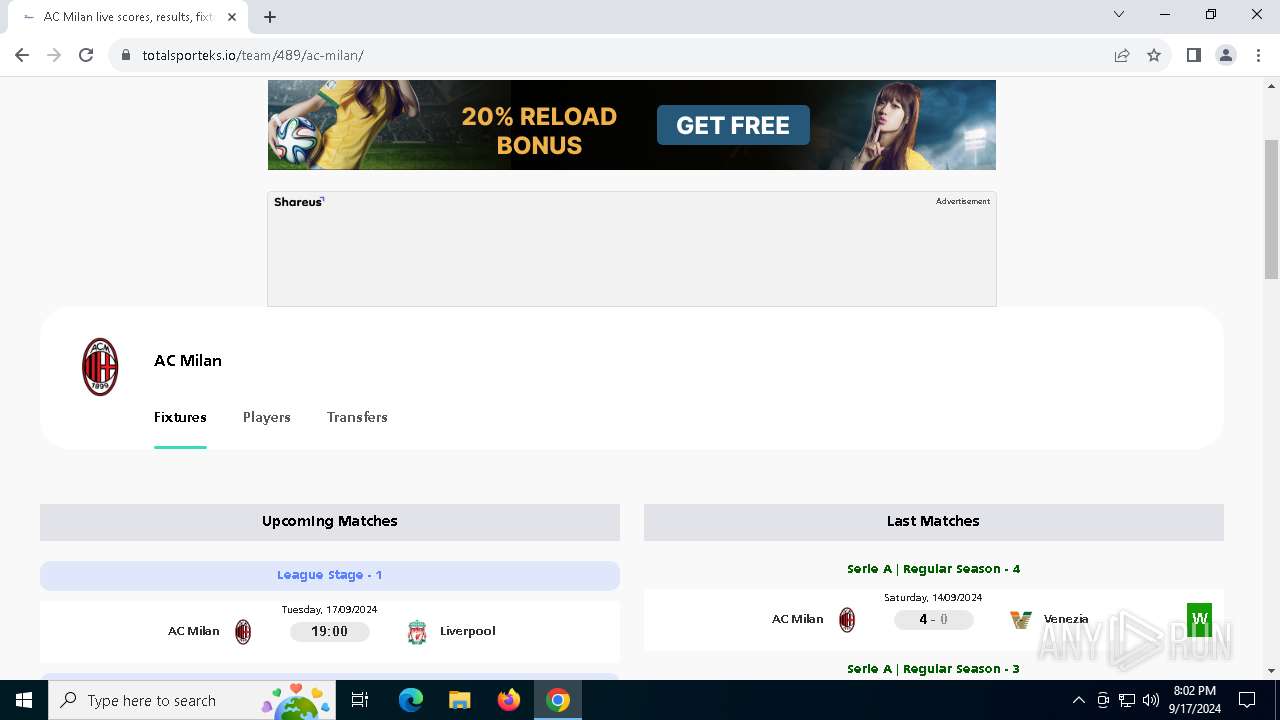The image size is (1280, 720).
Task: Click the GET FREE banner button
Action: 733,125
